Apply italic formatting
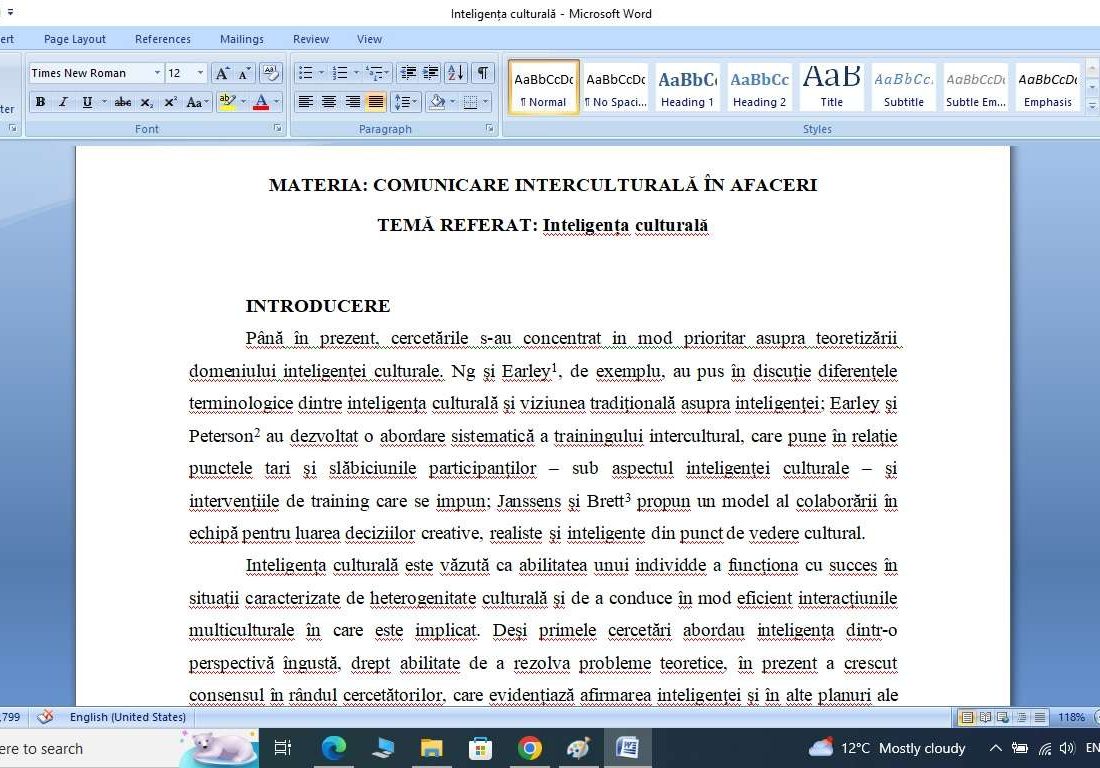 tap(62, 101)
